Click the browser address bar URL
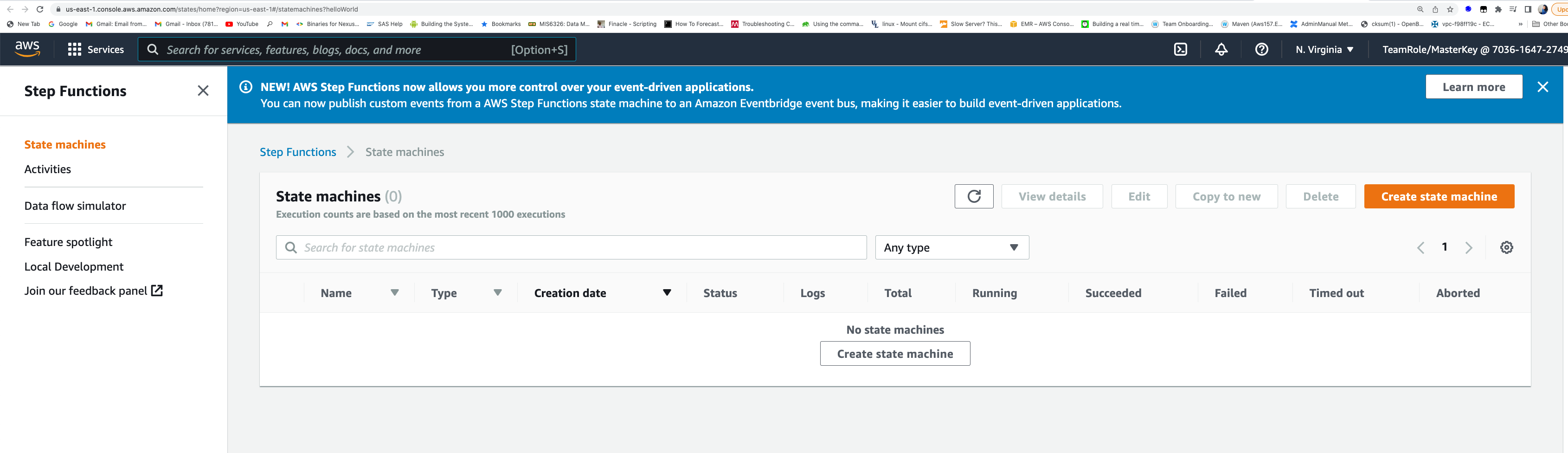Image resolution: width=1568 pixels, height=453 pixels. pos(211,9)
